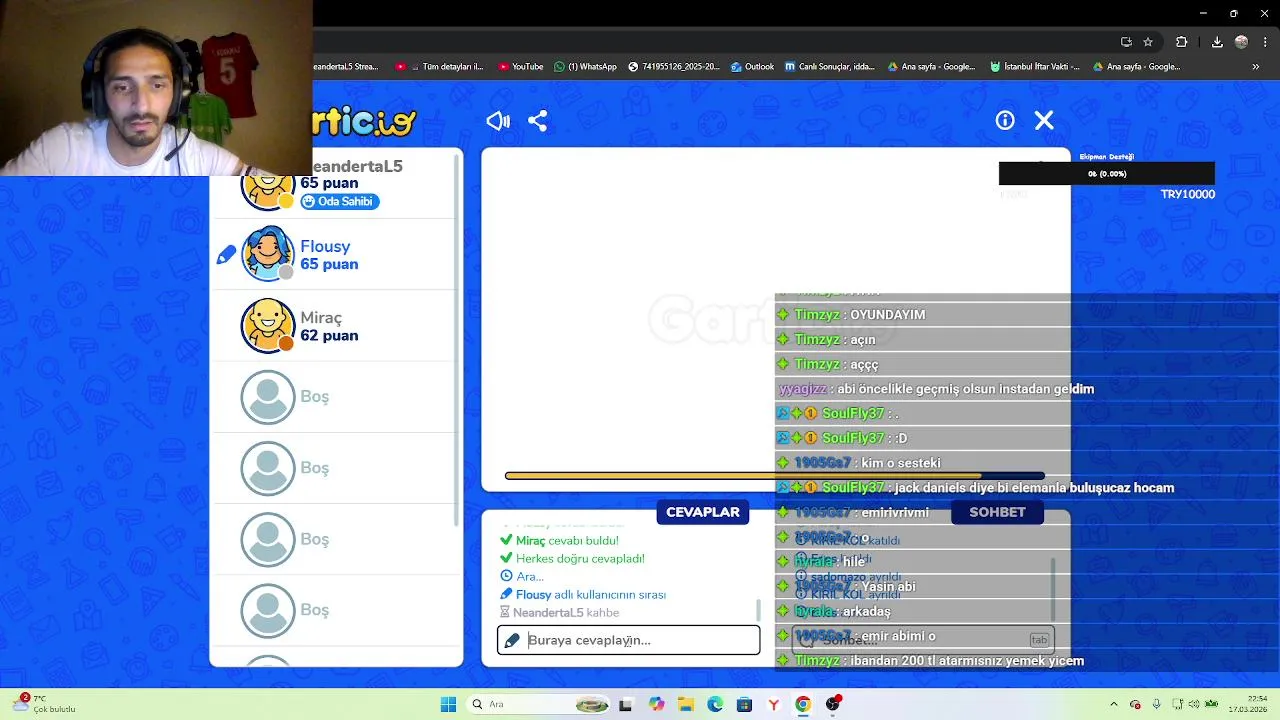Click the 'Oda Sahibi' badge

pyautogui.click(x=340, y=201)
